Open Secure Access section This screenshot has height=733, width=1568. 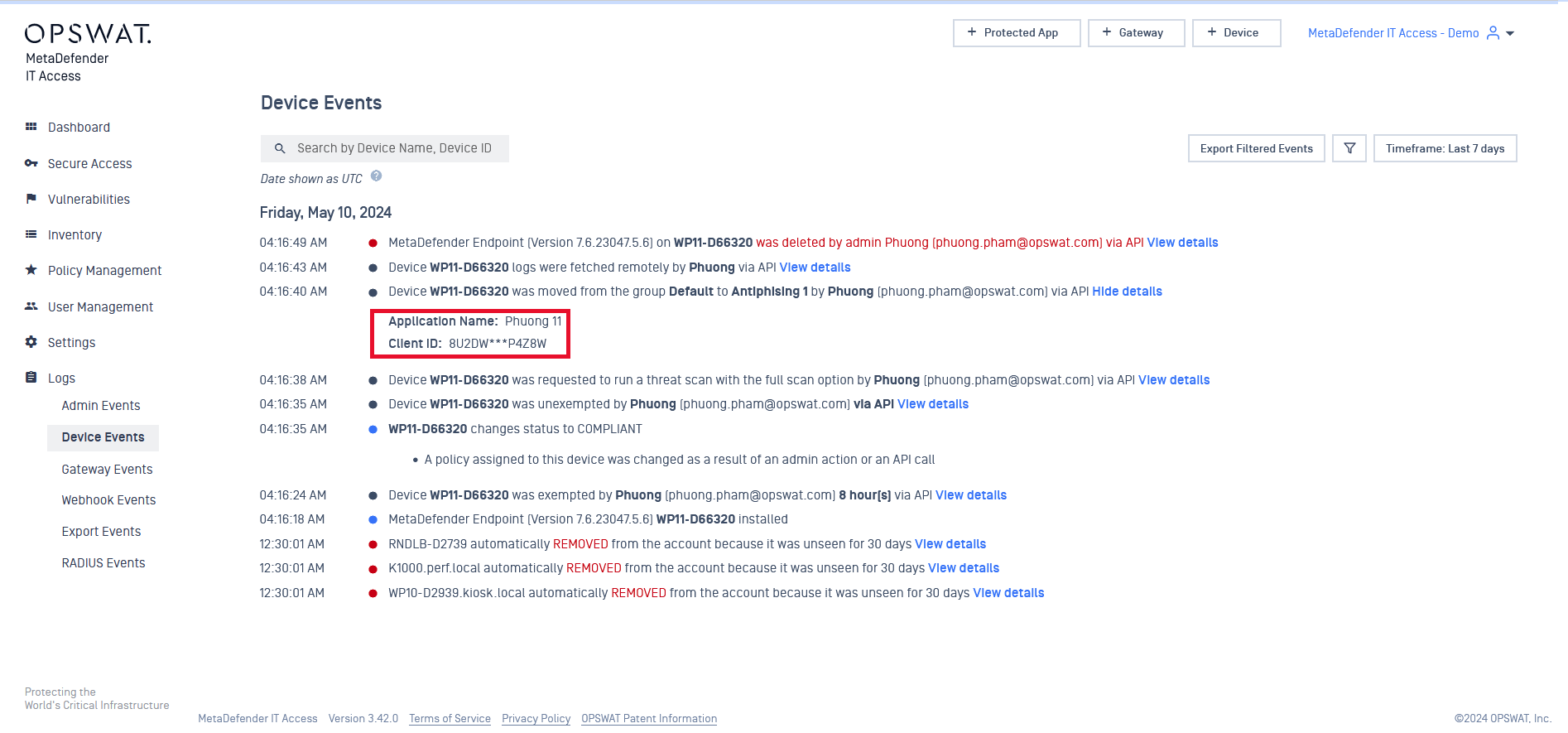tap(89, 164)
